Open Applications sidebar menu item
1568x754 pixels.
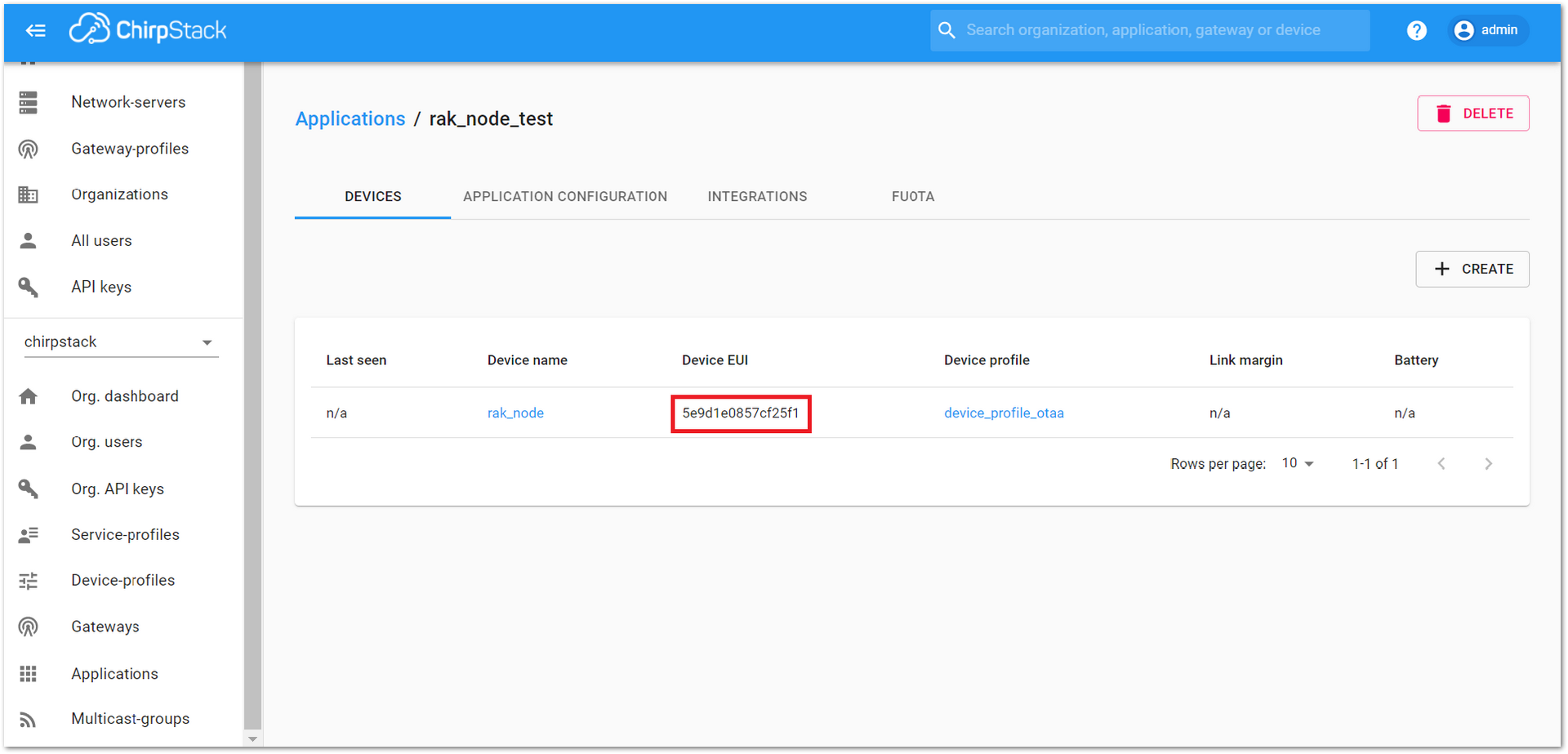pyautogui.click(x=124, y=673)
